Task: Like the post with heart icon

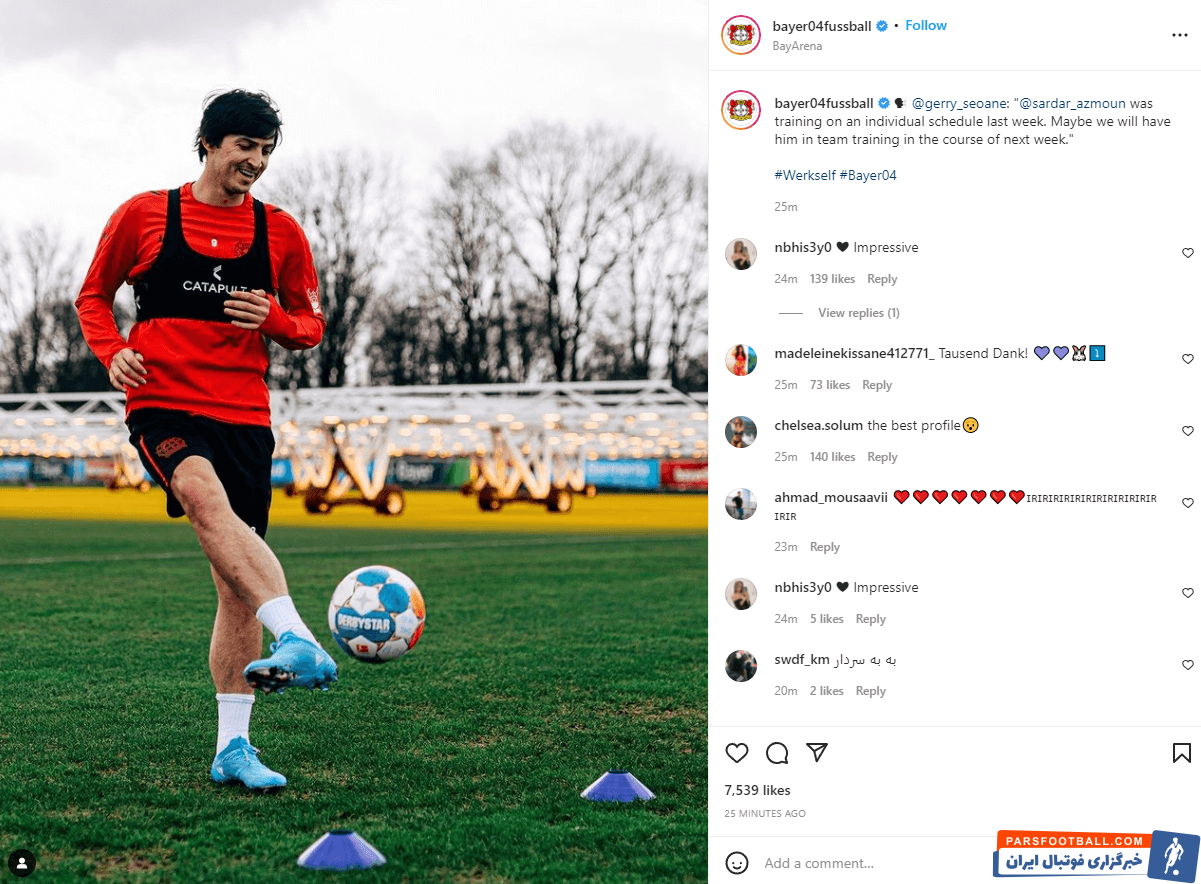Action: click(x=737, y=753)
